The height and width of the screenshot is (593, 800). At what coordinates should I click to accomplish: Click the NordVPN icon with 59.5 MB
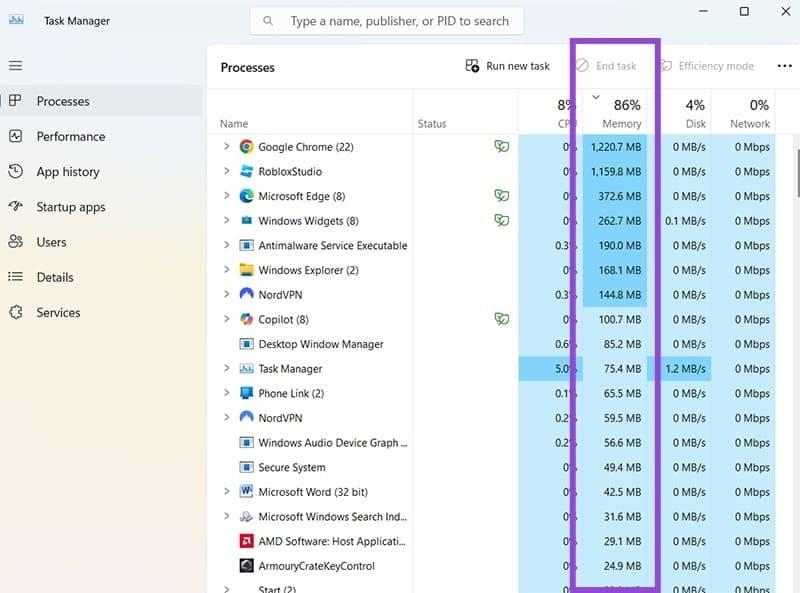click(x=246, y=417)
